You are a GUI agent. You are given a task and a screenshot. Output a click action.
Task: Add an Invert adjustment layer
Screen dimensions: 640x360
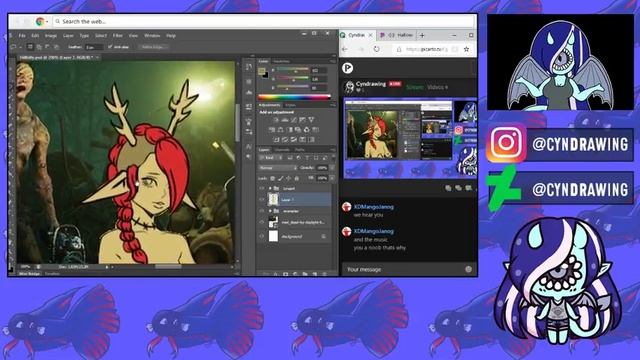coord(276,140)
